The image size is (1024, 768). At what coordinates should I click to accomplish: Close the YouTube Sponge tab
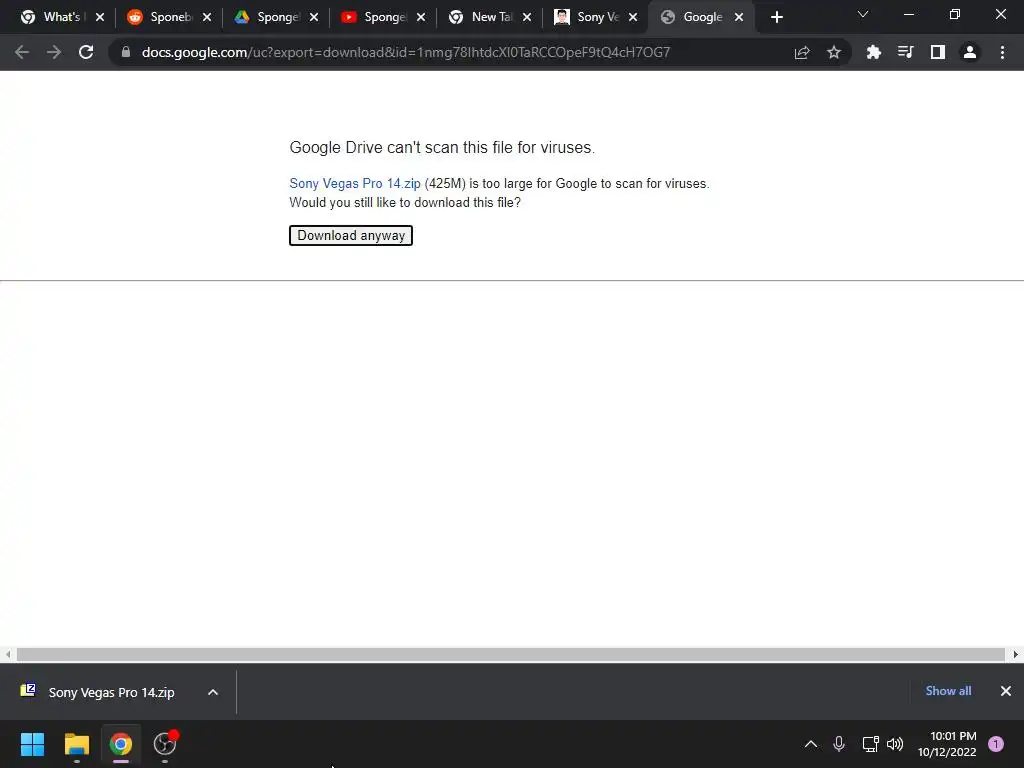pos(421,17)
